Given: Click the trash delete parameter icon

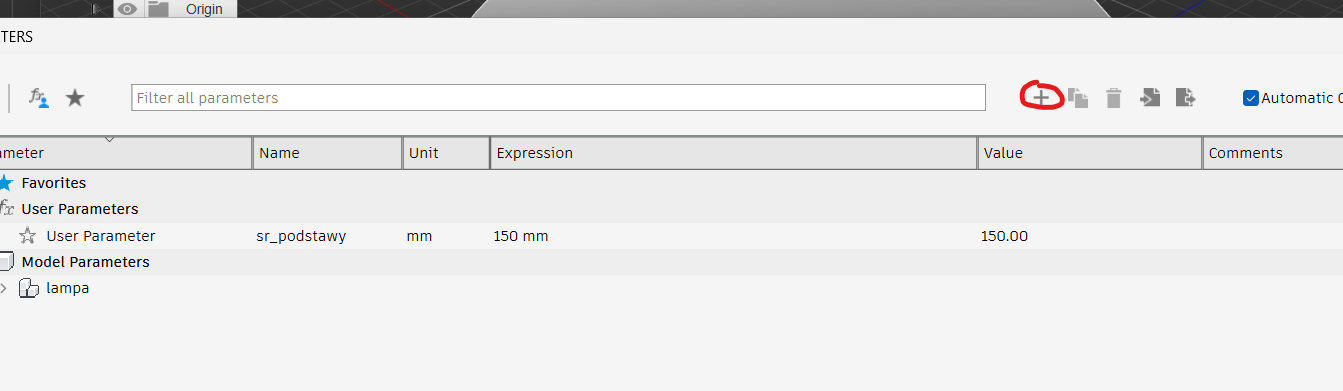Looking at the screenshot, I should tap(1114, 98).
